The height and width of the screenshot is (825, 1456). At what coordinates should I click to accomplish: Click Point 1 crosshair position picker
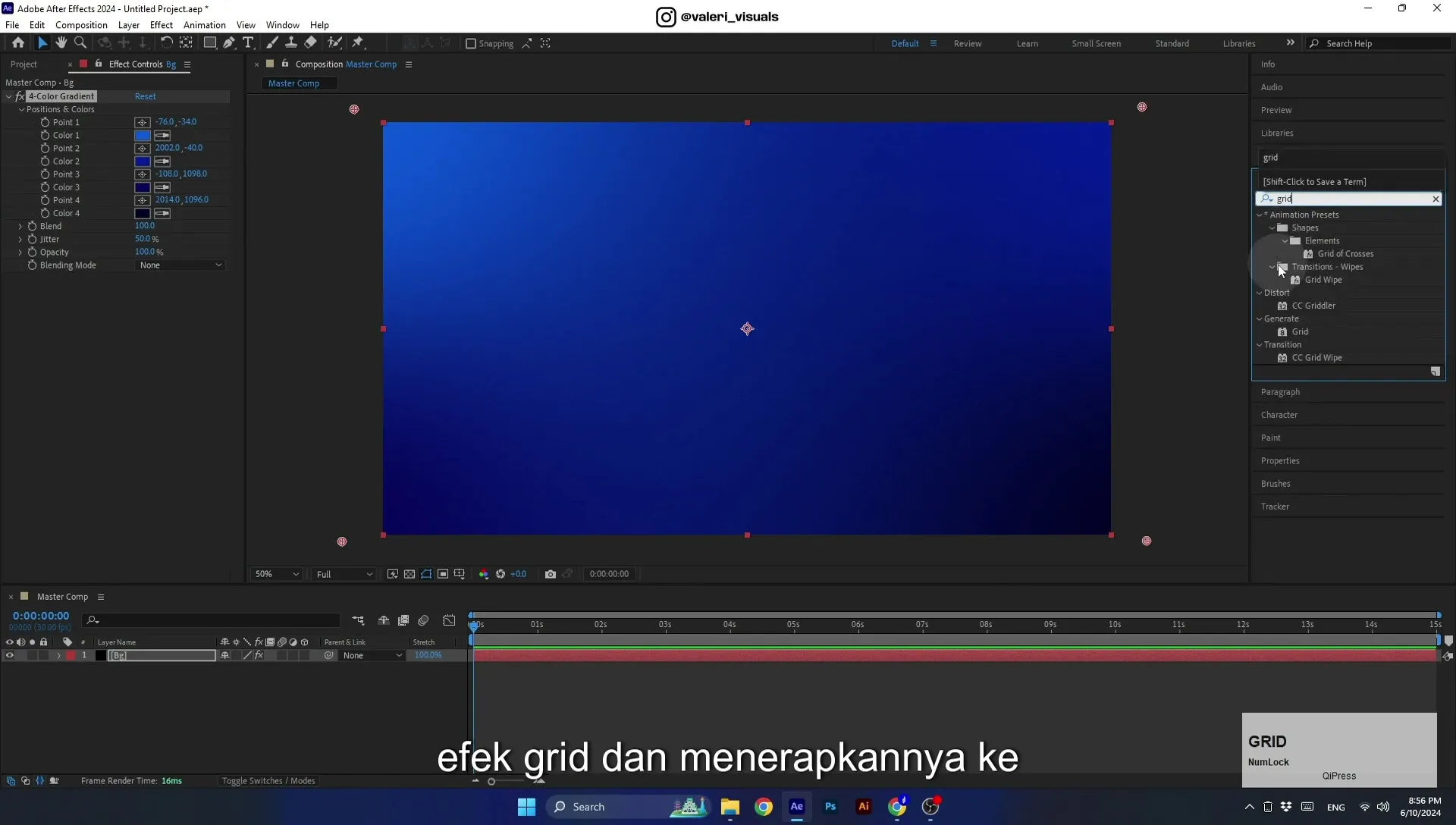[x=142, y=122]
